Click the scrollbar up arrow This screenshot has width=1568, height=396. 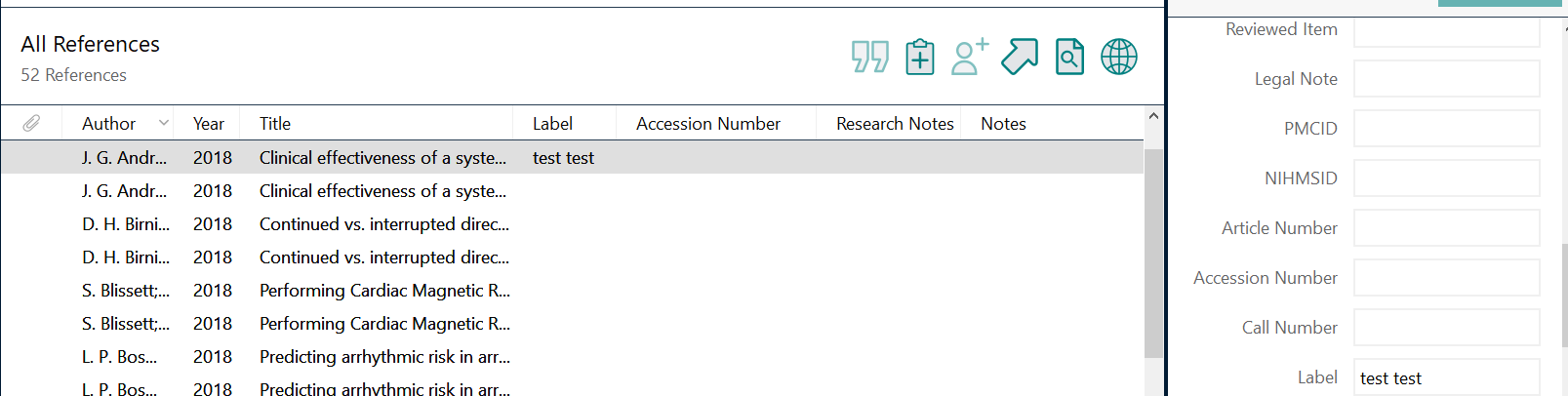click(x=1153, y=116)
